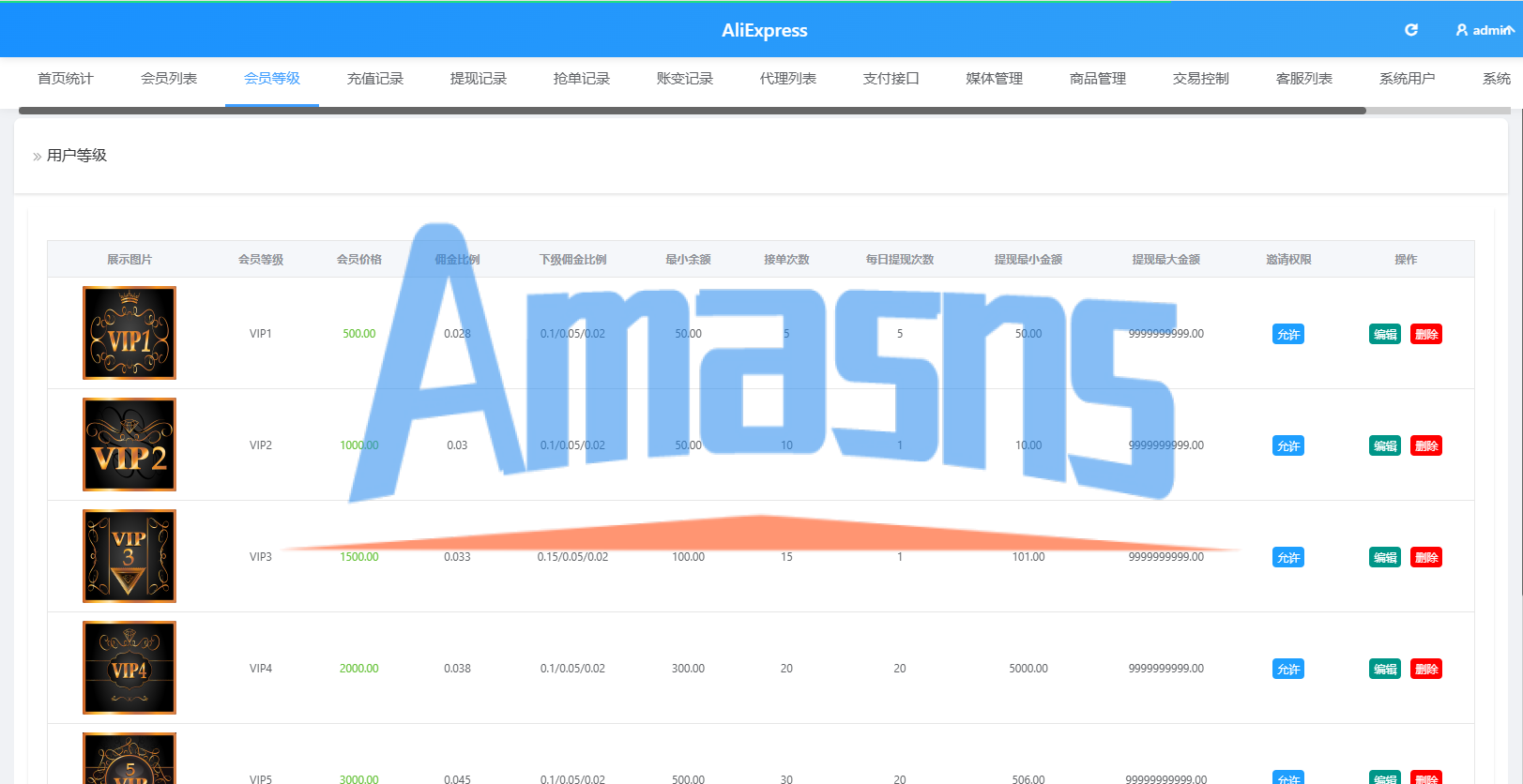Open 抢单记录 tab
The image size is (1523, 784).
click(x=582, y=79)
